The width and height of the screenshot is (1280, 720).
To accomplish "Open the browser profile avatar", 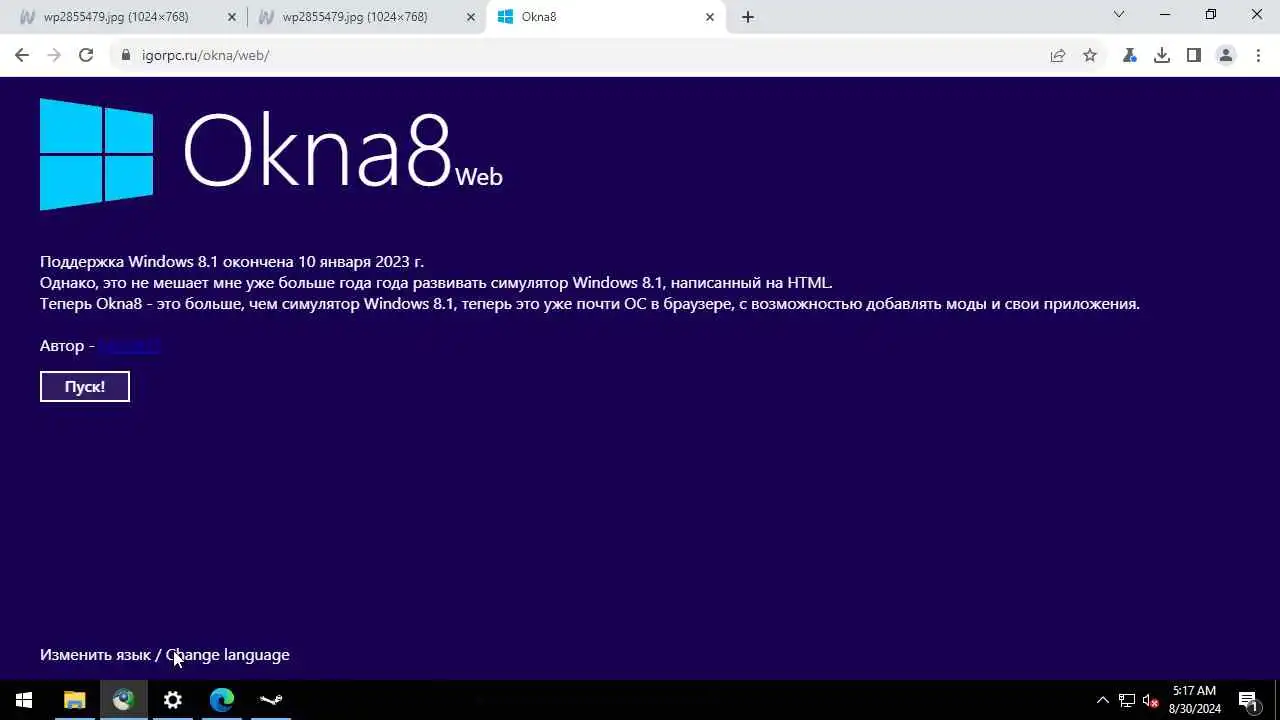I will click(x=1226, y=55).
